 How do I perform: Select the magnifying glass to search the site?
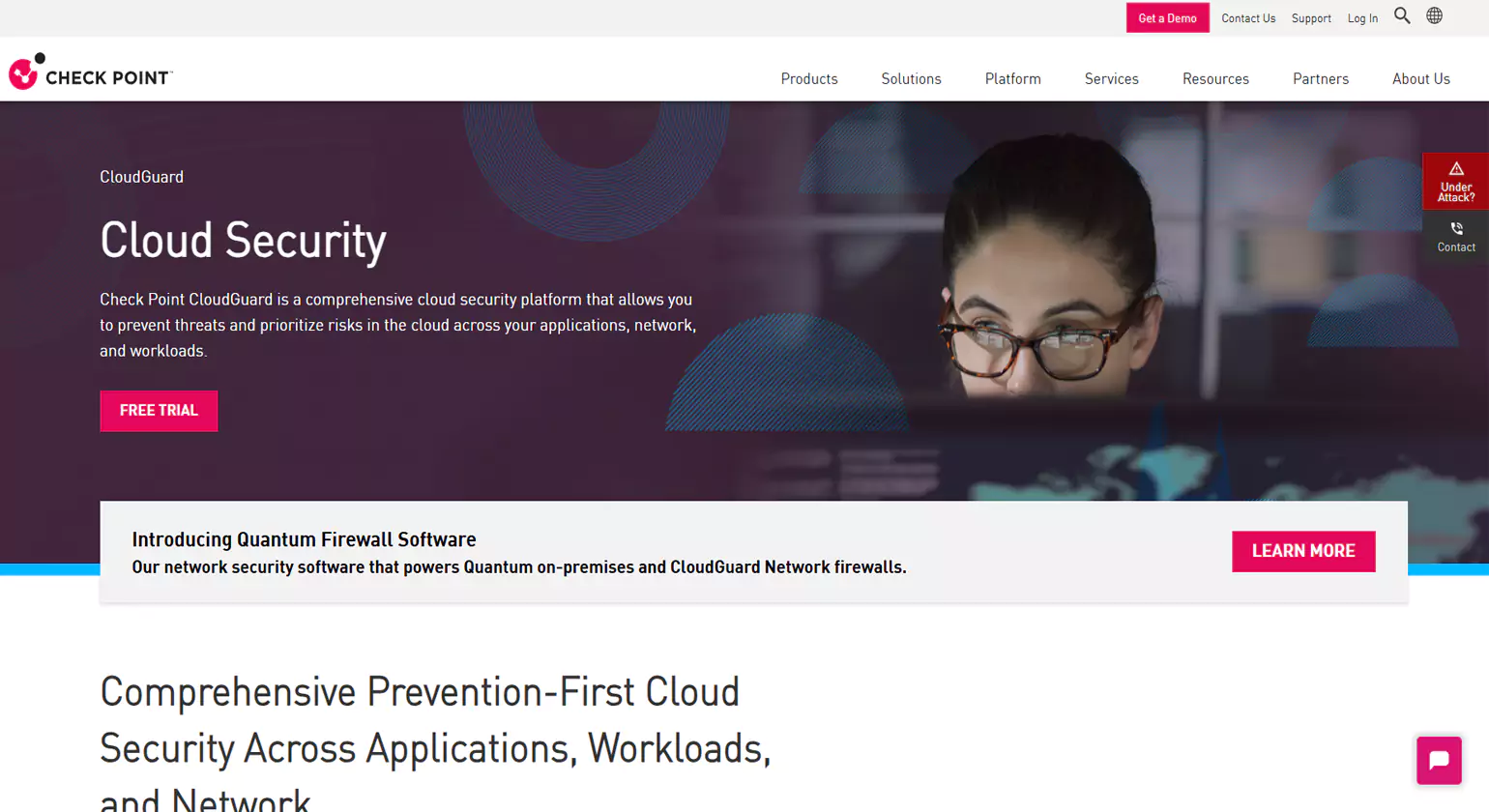[x=1402, y=15]
